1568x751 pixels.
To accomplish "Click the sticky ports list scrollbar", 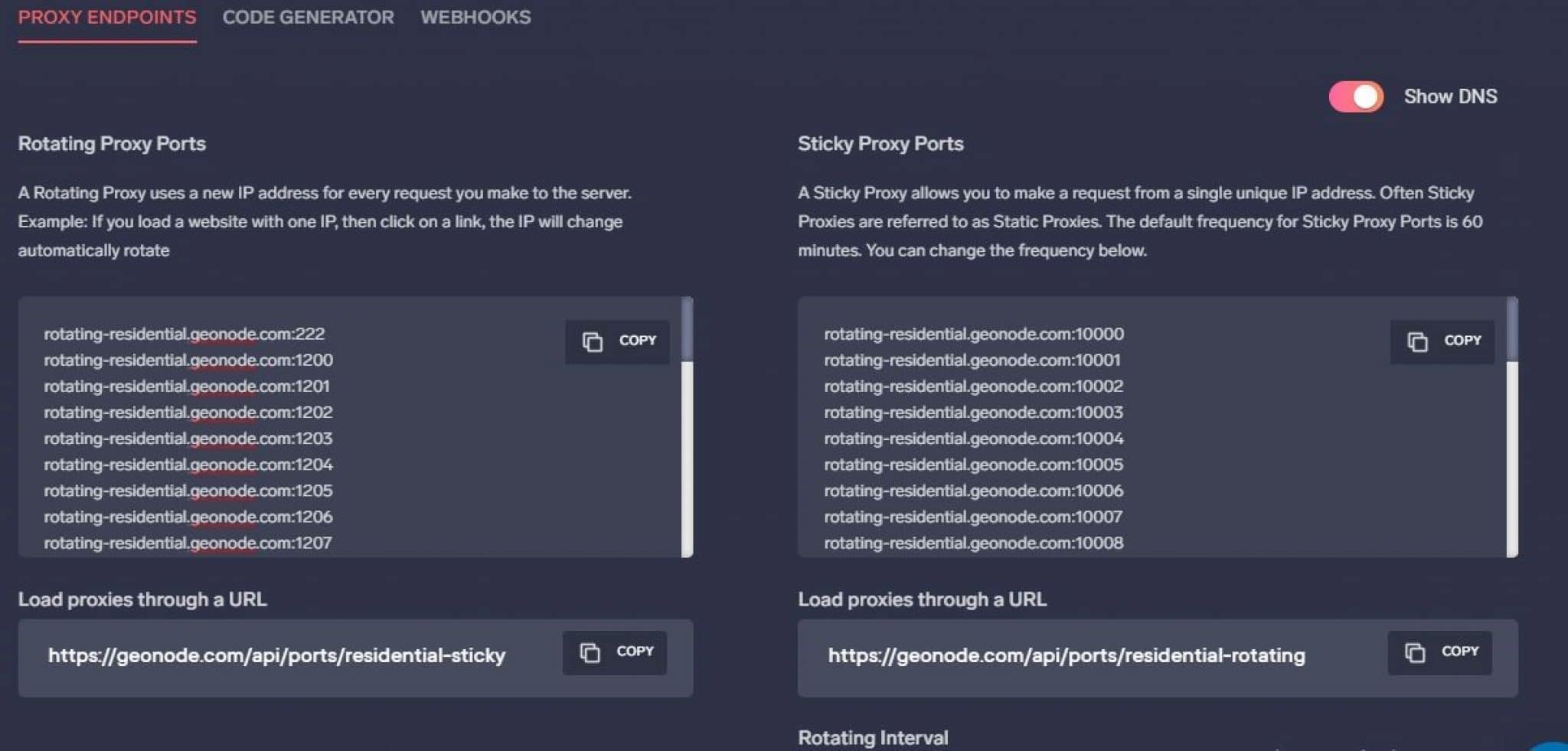I will point(1512,427).
